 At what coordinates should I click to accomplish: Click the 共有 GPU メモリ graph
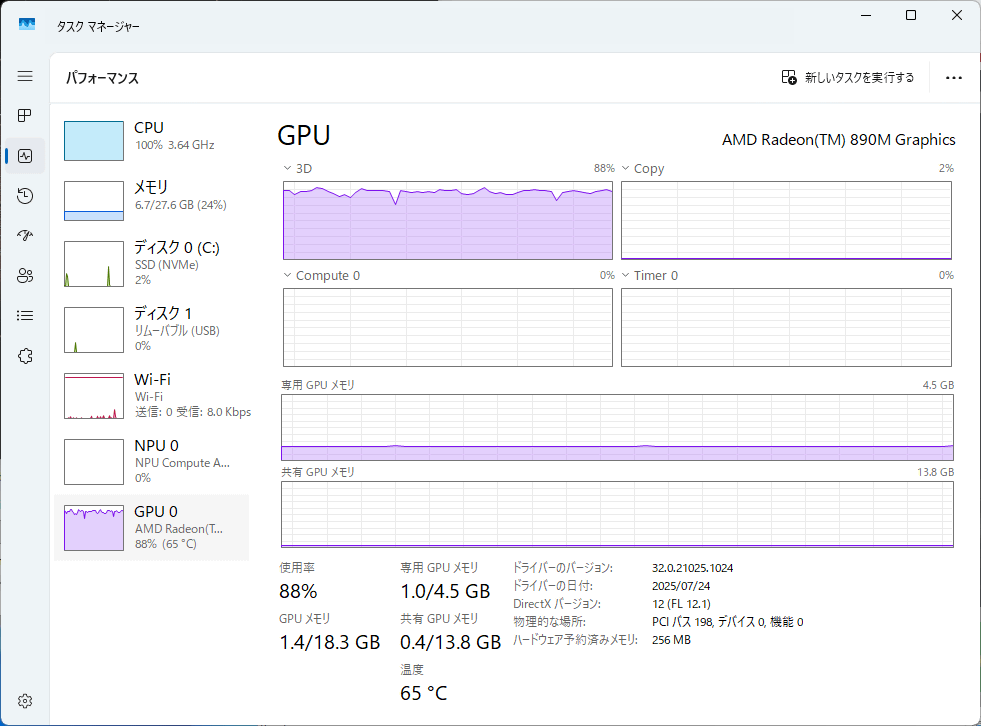[618, 514]
